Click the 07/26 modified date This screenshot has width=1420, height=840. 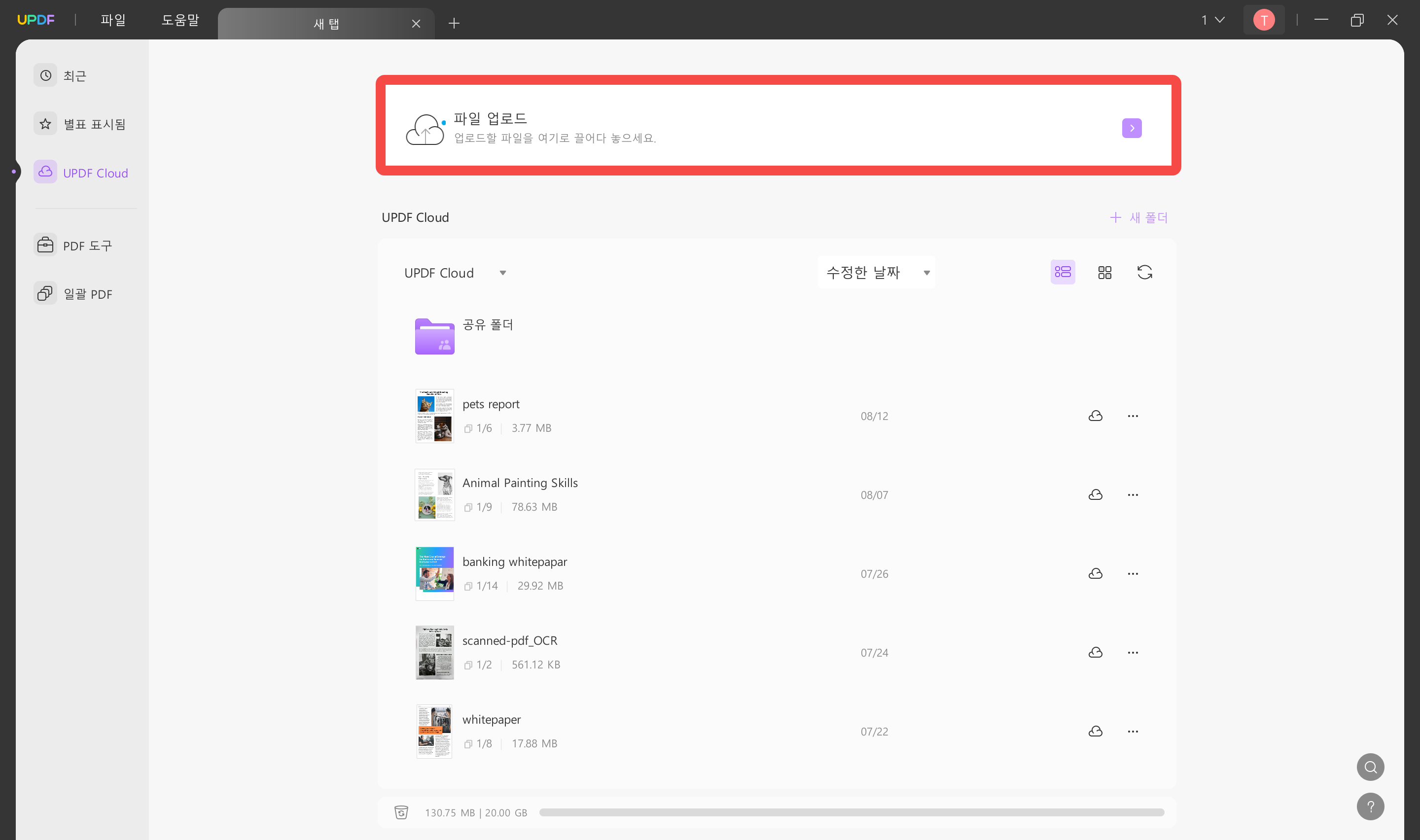pos(874,573)
